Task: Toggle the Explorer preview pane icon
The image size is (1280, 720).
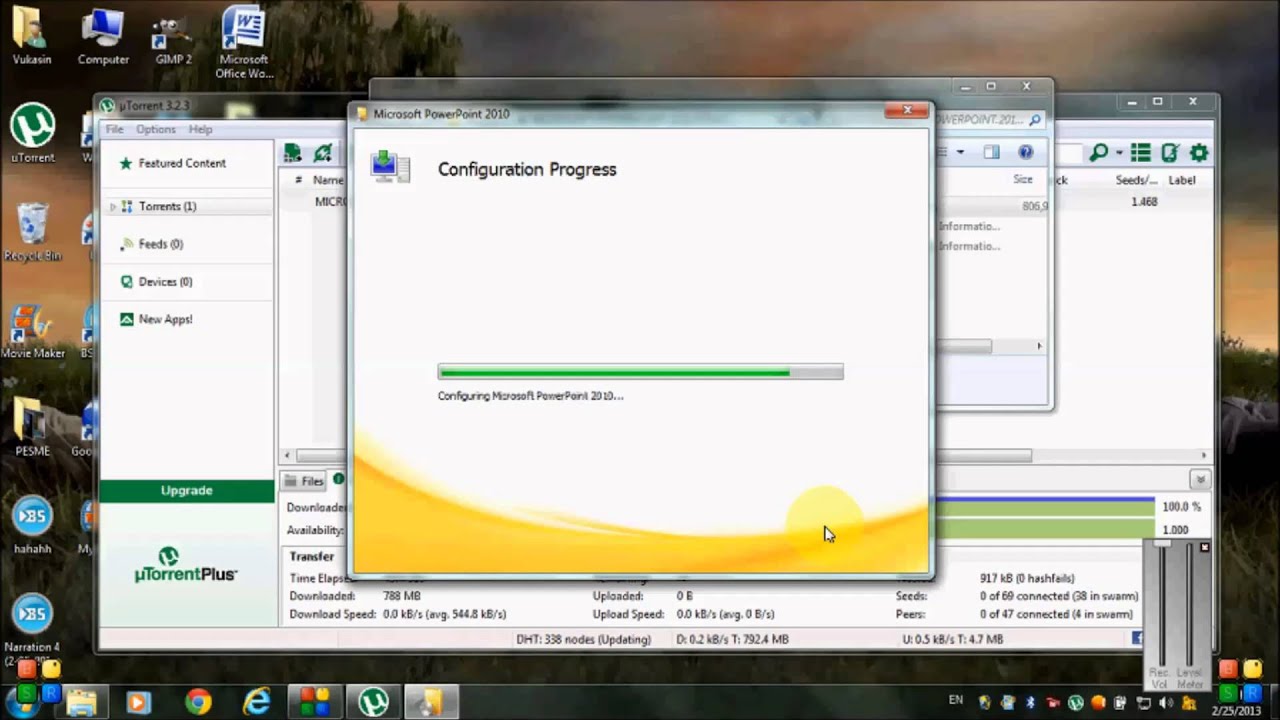Action: [x=991, y=152]
